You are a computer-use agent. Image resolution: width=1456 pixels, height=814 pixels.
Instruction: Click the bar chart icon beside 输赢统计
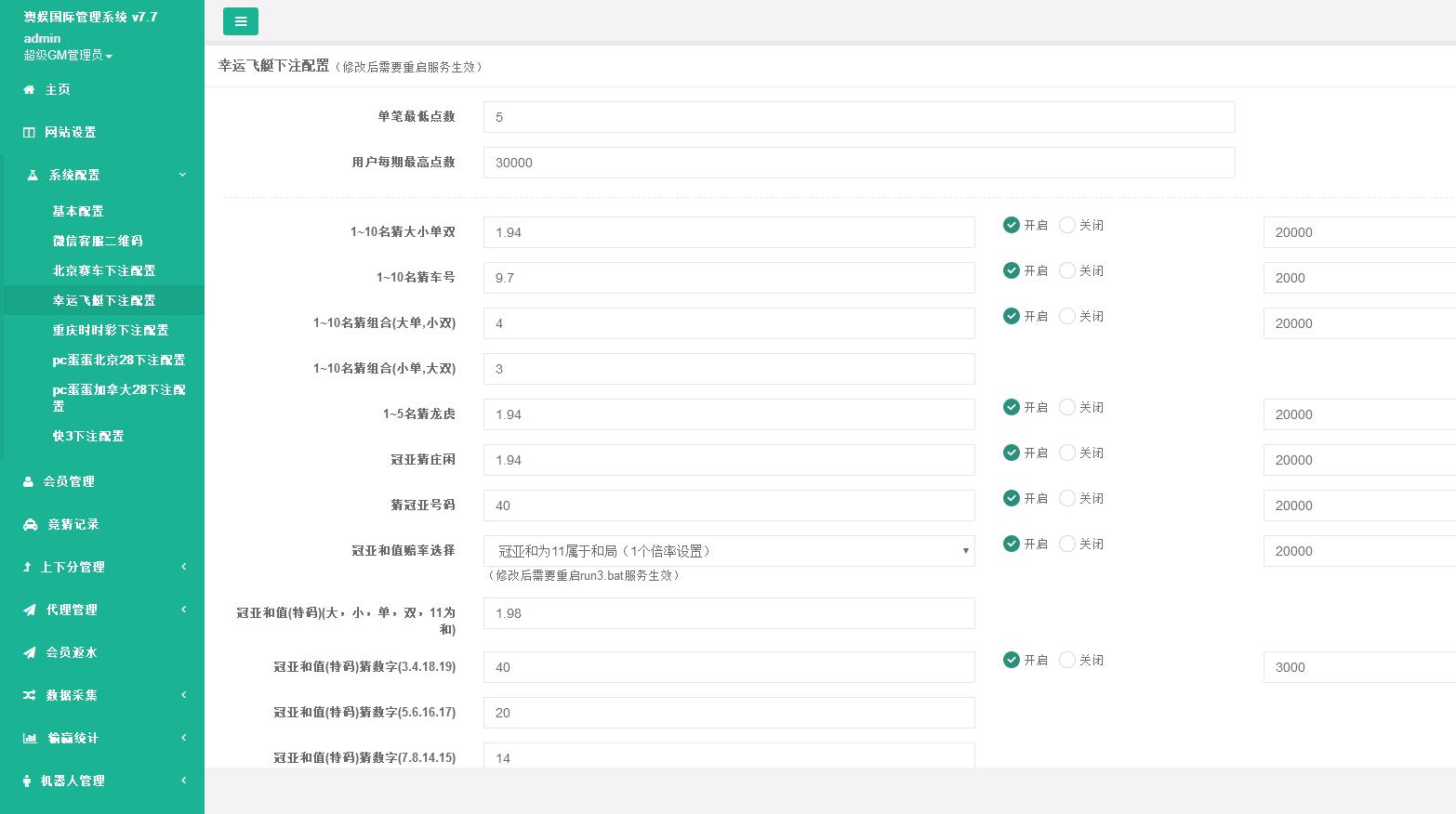coord(30,739)
